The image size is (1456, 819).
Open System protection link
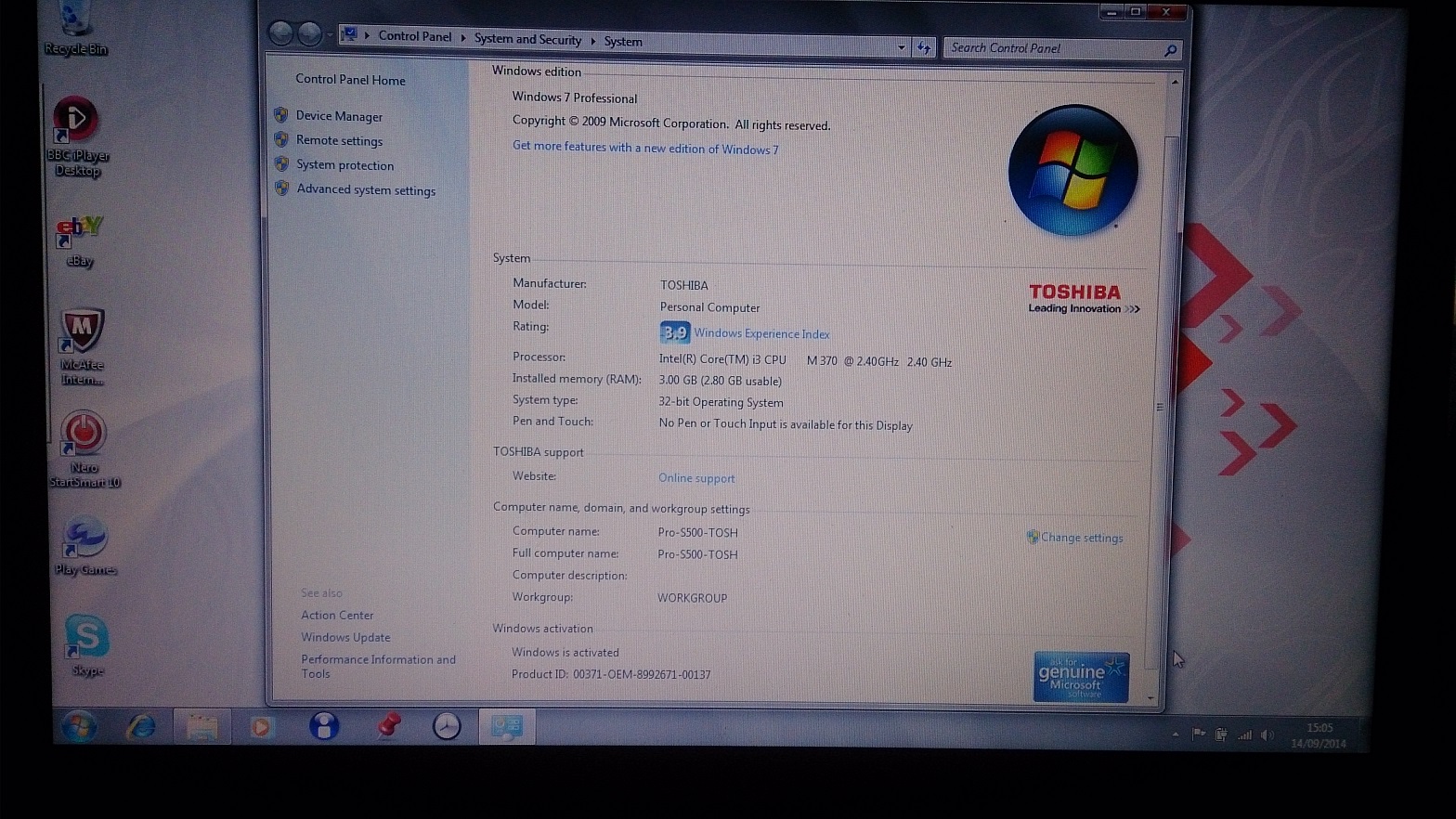coord(344,165)
